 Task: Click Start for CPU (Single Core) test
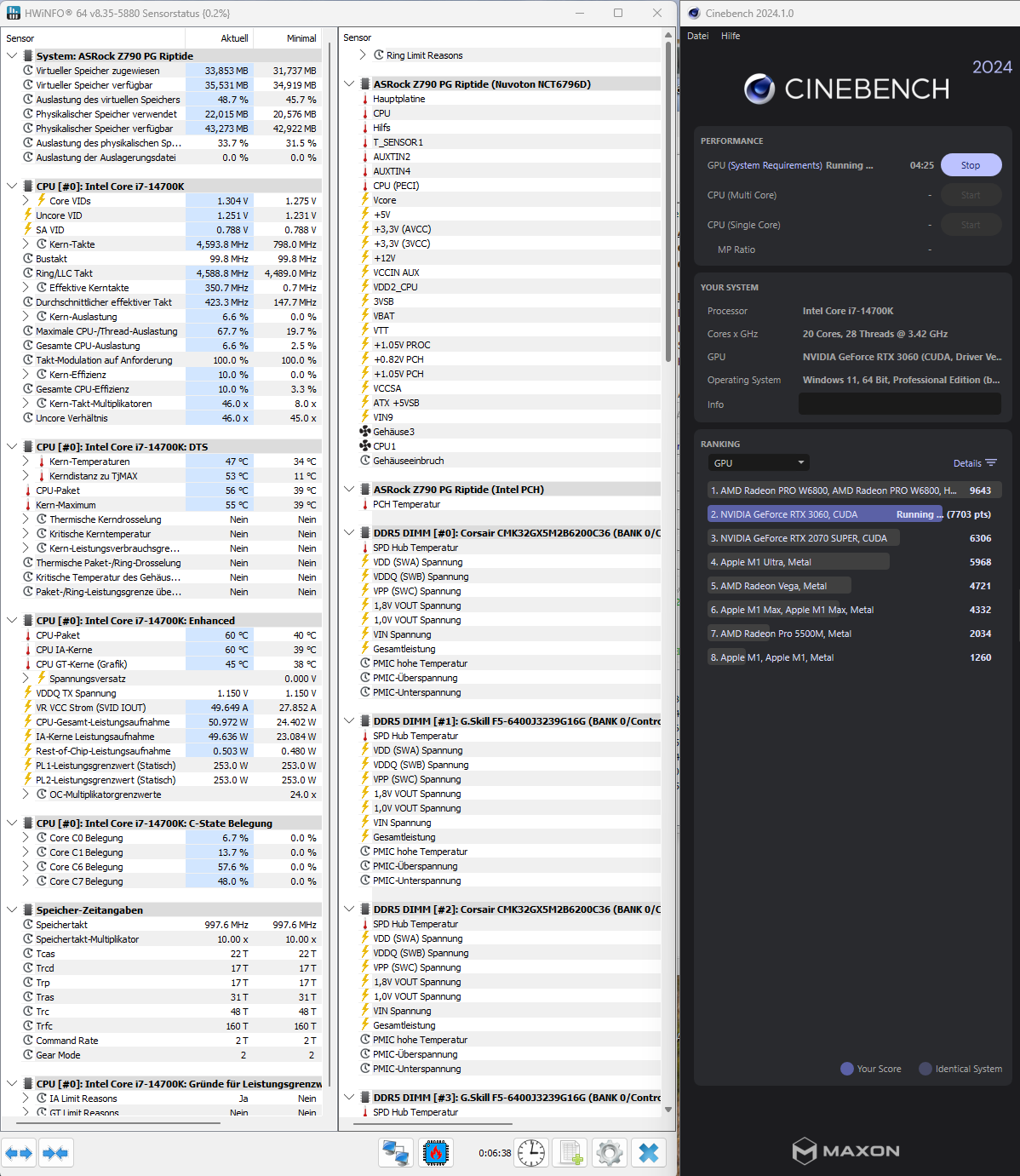coord(971,225)
